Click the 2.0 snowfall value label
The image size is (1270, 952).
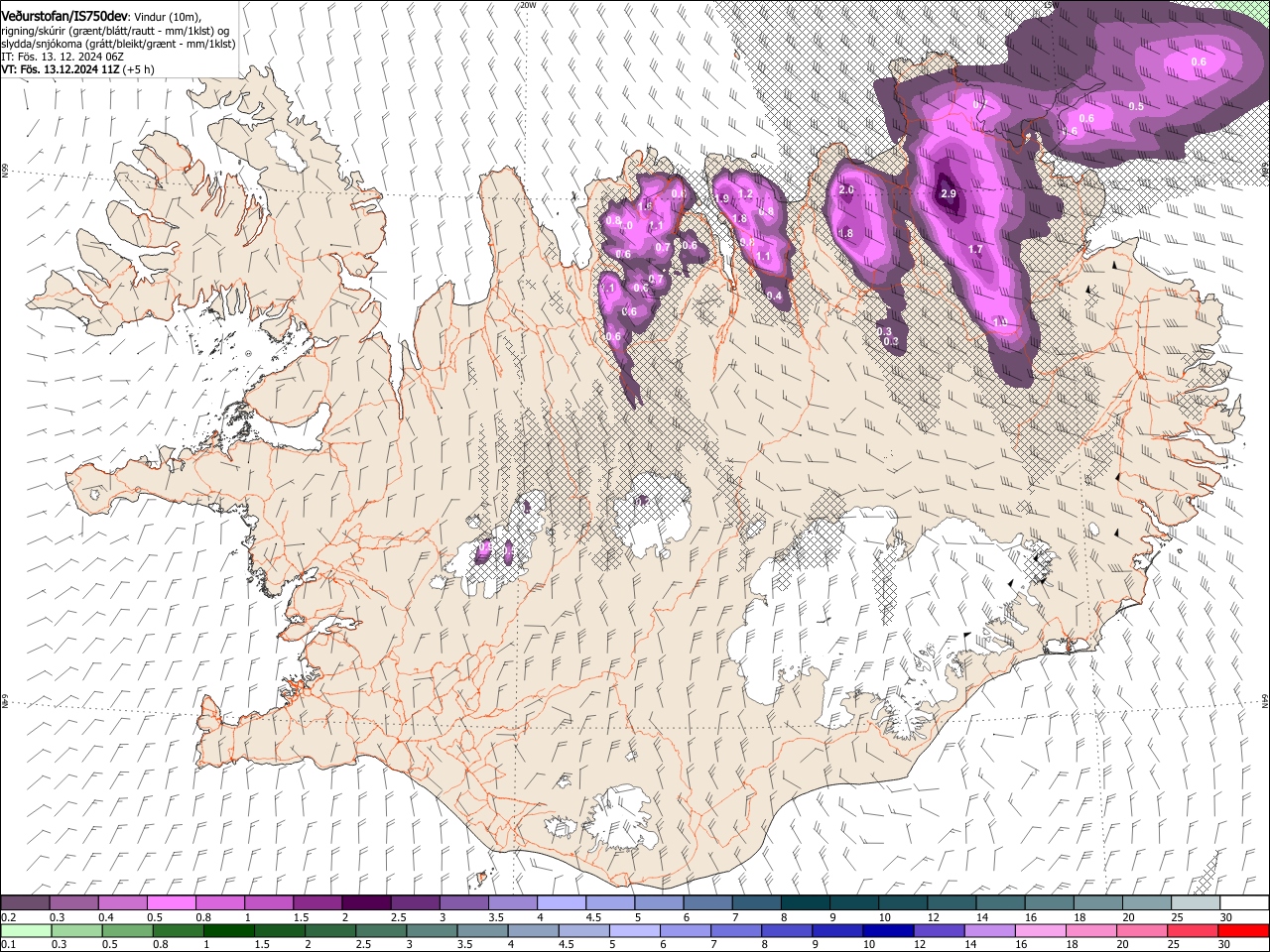point(846,190)
